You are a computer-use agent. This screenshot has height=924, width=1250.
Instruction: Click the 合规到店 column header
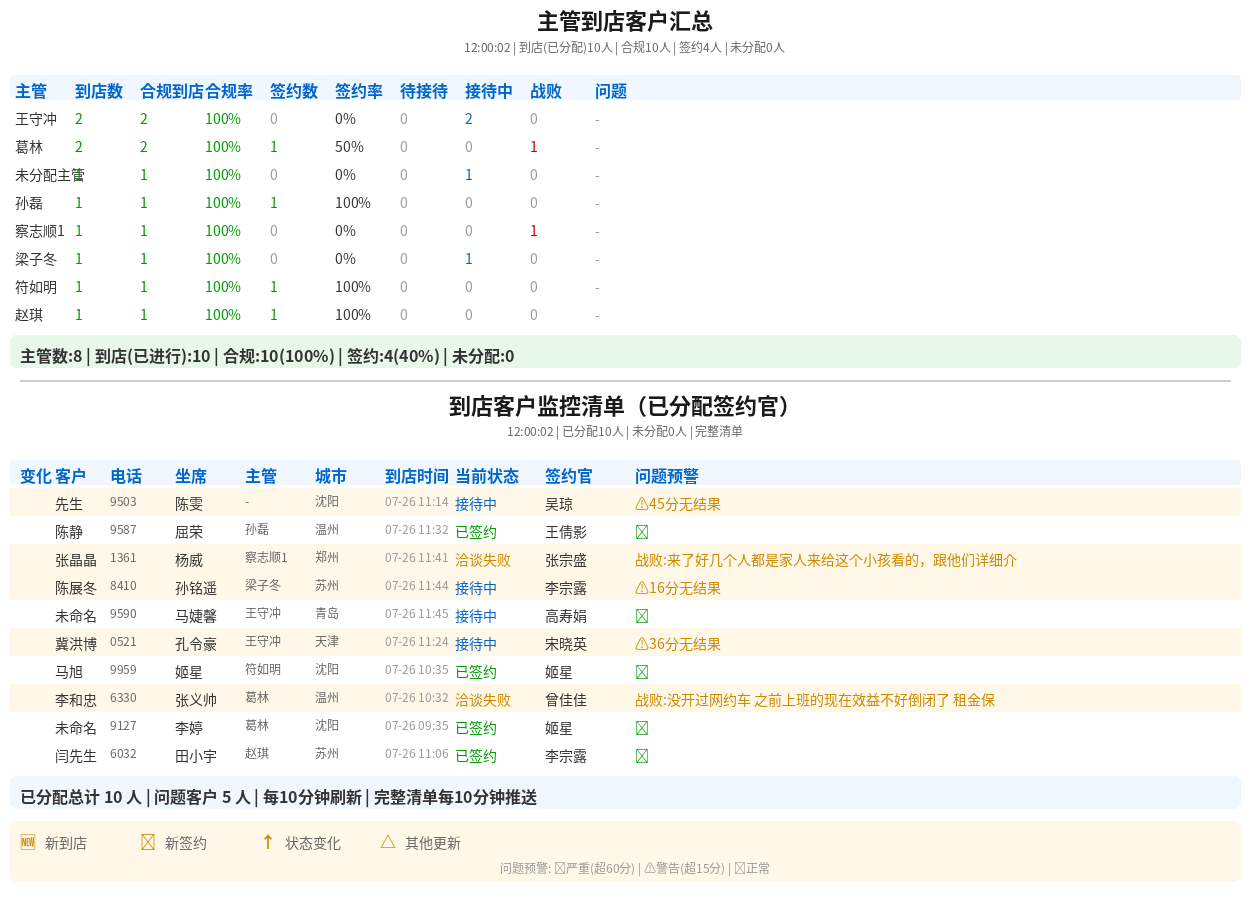(x=172, y=91)
